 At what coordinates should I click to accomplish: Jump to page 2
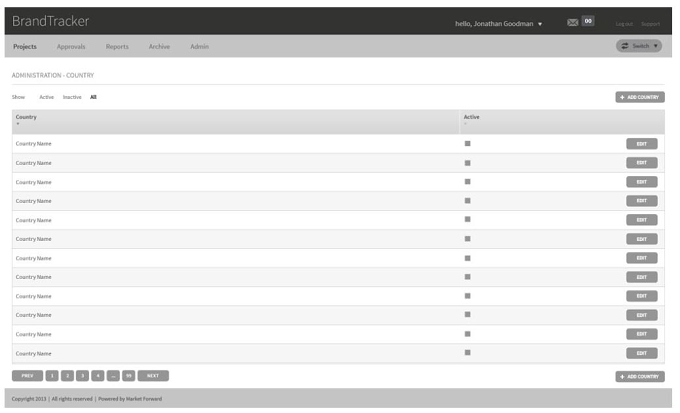tap(67, 376)
